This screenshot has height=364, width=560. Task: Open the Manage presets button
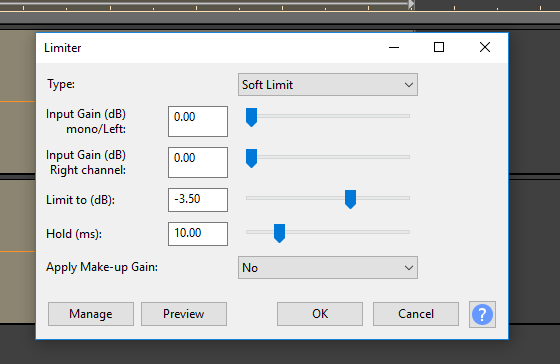[x=91, y=314]
